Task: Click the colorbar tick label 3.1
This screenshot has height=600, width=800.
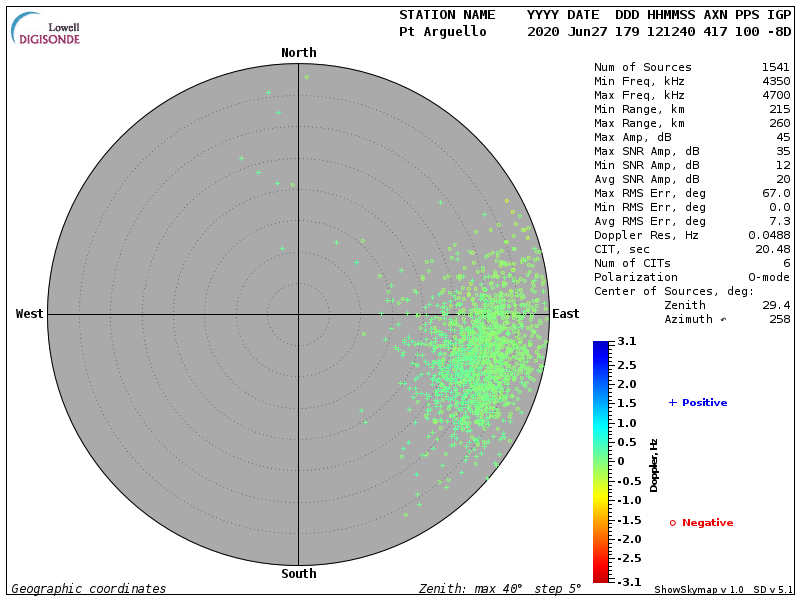Action: point(627,341)
